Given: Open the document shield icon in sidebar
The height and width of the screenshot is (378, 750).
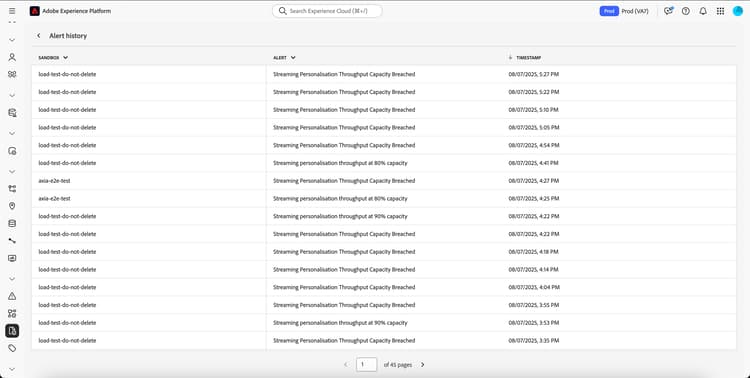Looking at the screenshot, I should [12, 151].
